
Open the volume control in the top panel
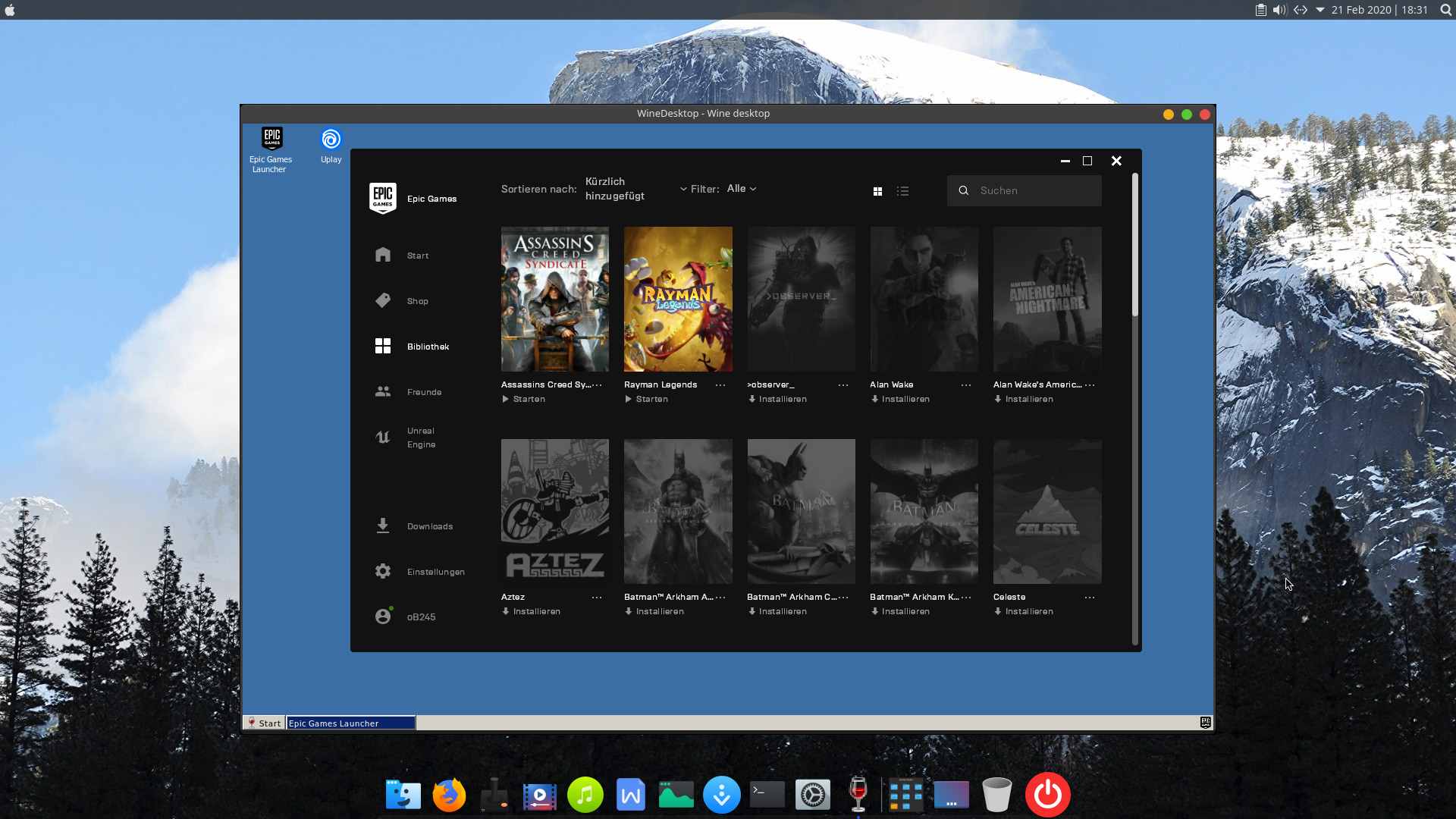(x=1280, y=10)
